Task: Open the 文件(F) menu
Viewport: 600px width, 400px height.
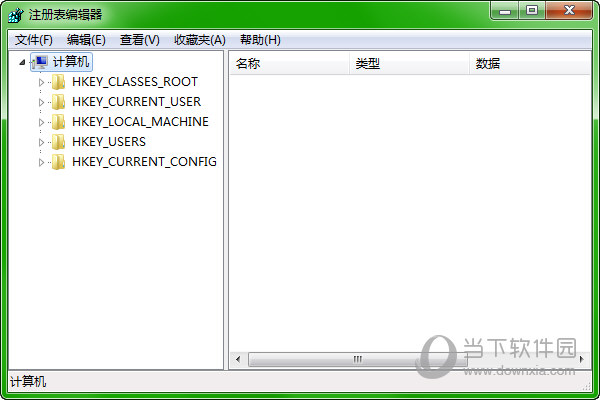Action: [x=34, y=40]
